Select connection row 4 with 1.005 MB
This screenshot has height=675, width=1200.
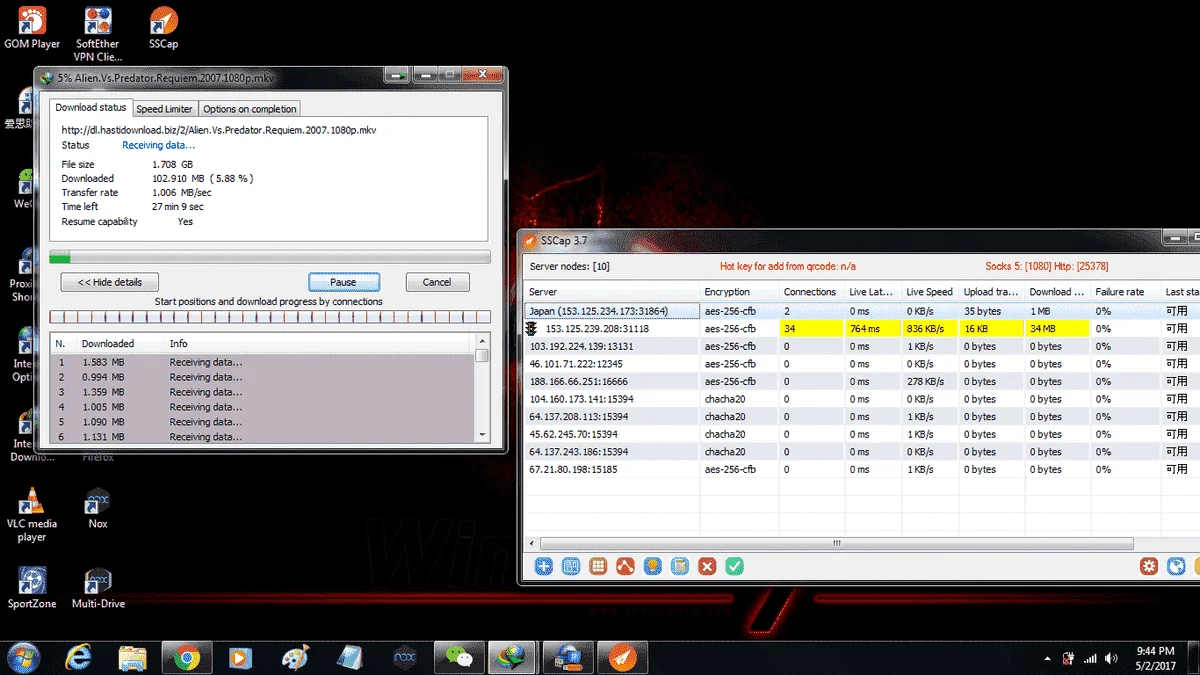click(262, 407)
